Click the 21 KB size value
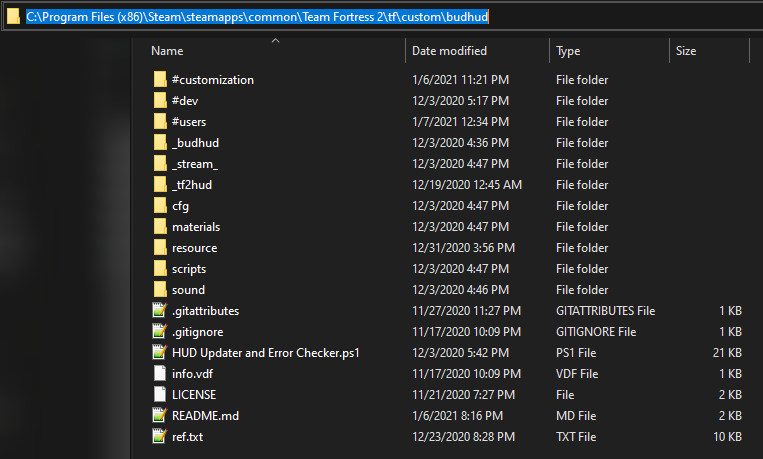Image resolution: width=763 pixels, height=459 pixels. coord(727,352)
